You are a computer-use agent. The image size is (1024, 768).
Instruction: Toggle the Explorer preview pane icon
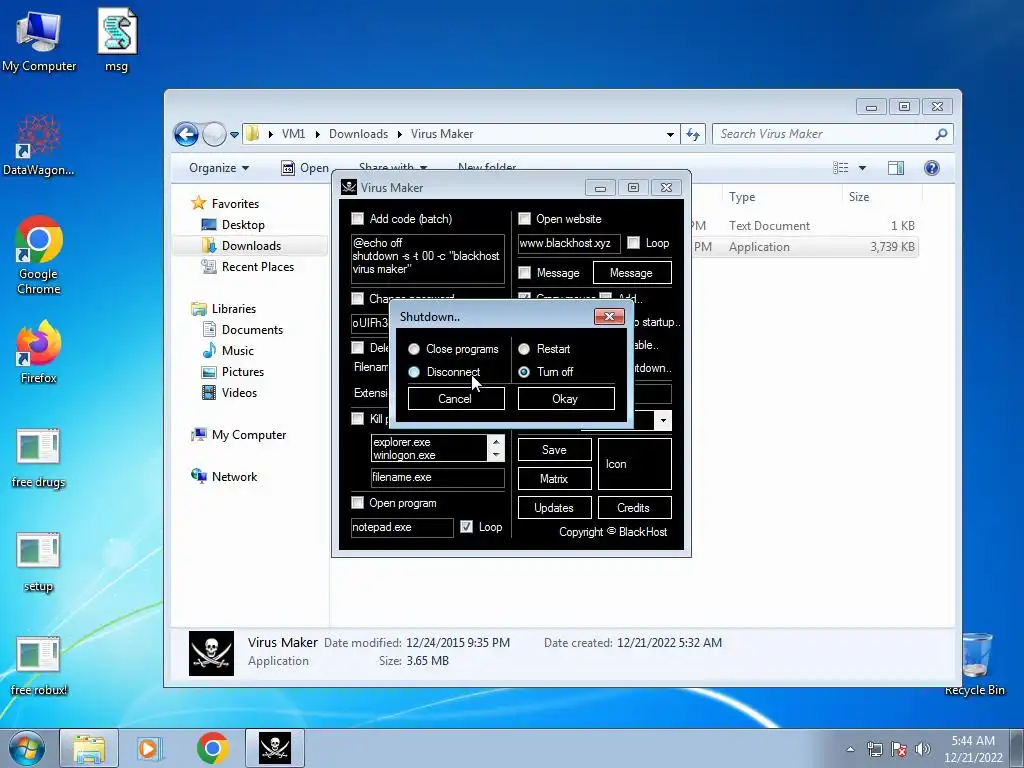[x=896, y=168]
